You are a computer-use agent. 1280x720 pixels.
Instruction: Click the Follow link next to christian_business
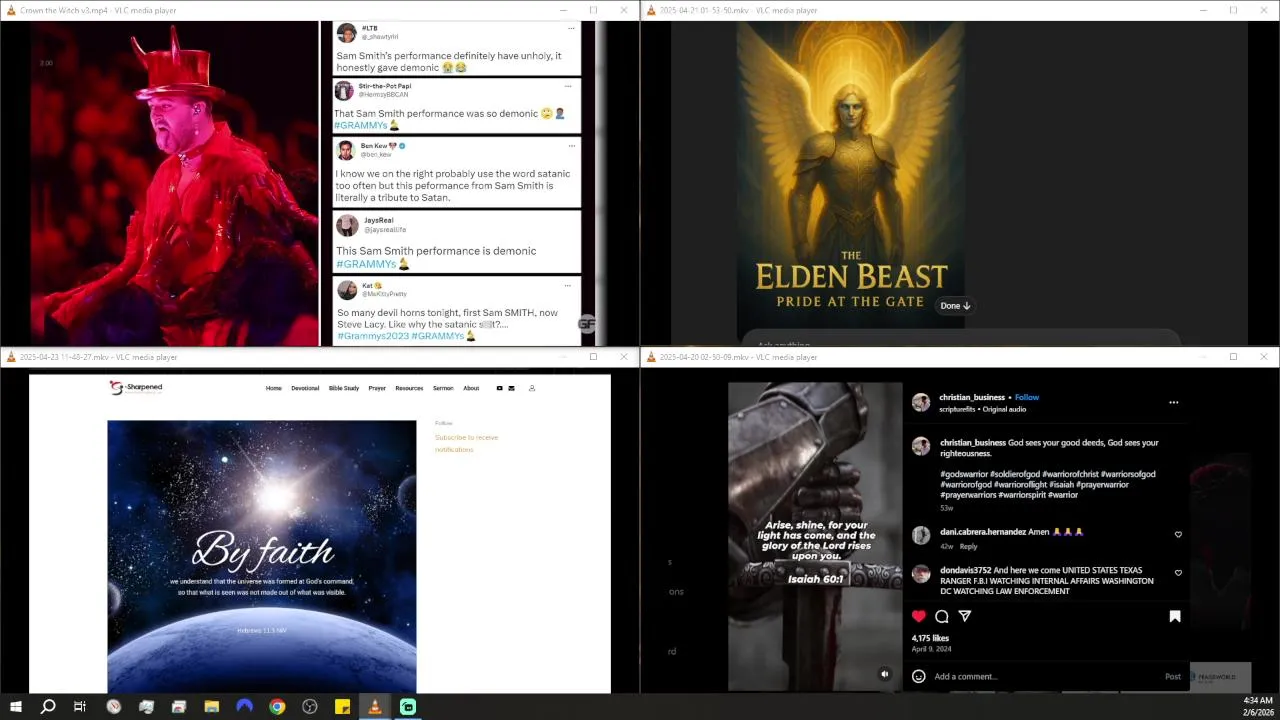(x=1027, y=397)
